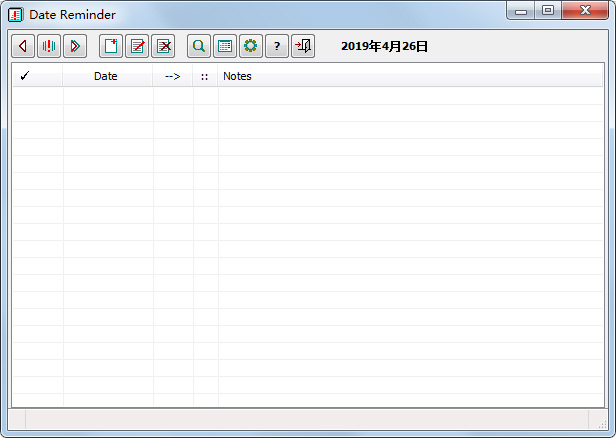
Task: Click the first empty row in list
Action: (x=300, y=96)
